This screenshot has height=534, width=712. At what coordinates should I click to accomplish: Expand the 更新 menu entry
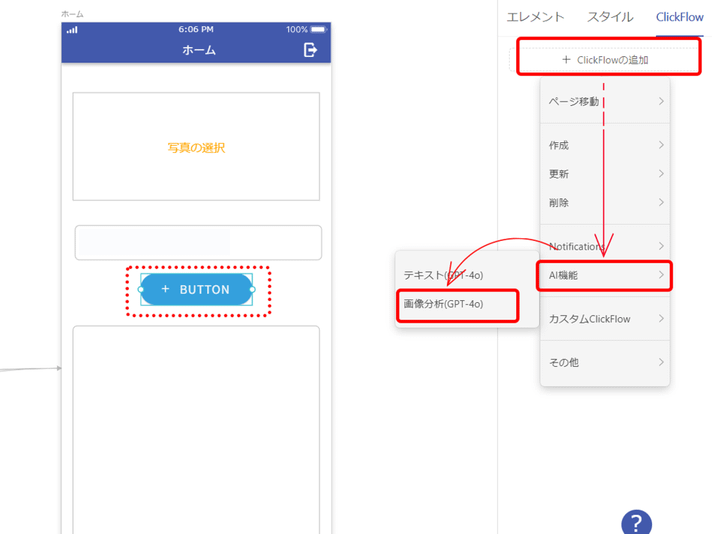[604, 174]
